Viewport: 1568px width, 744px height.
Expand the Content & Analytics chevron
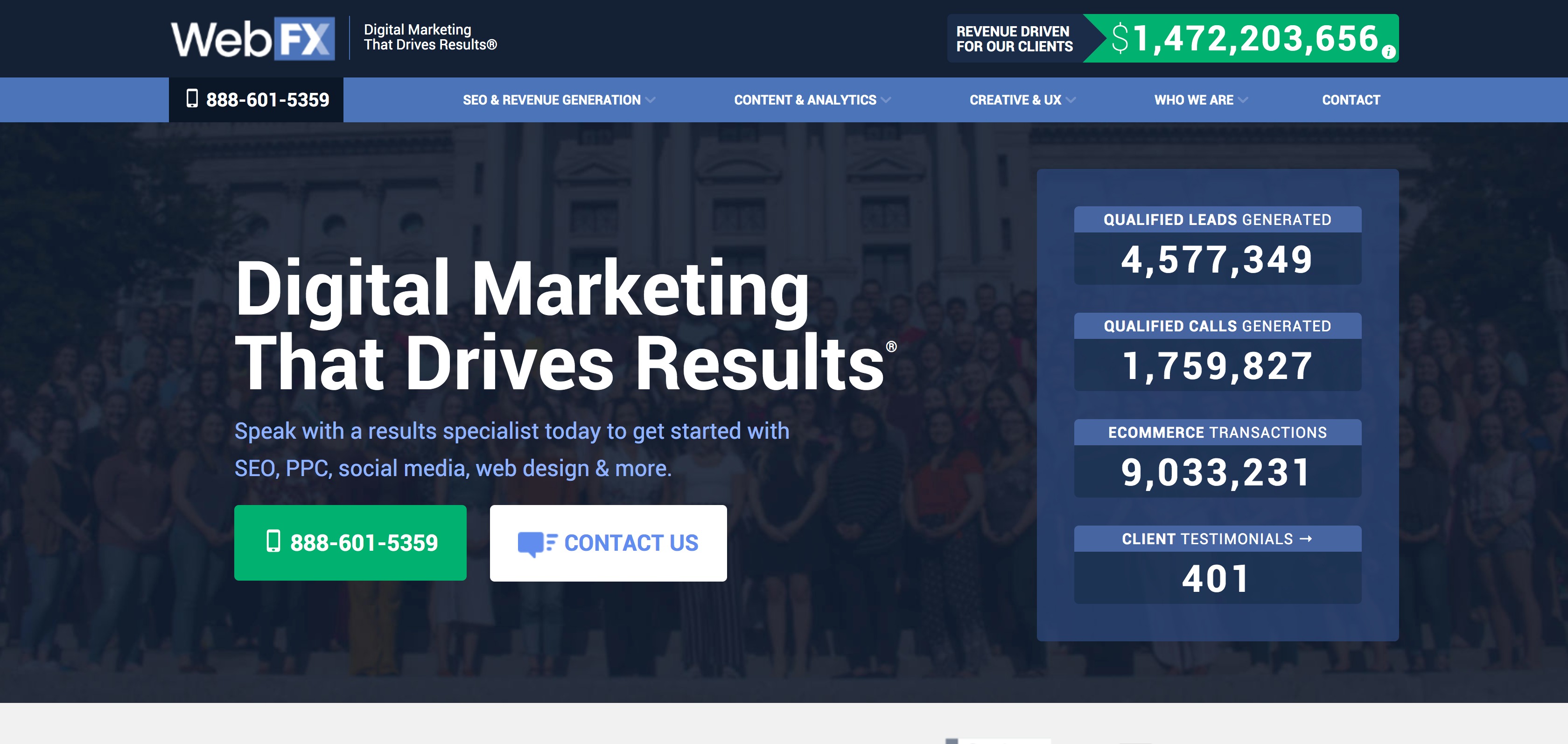pos(886,100)
